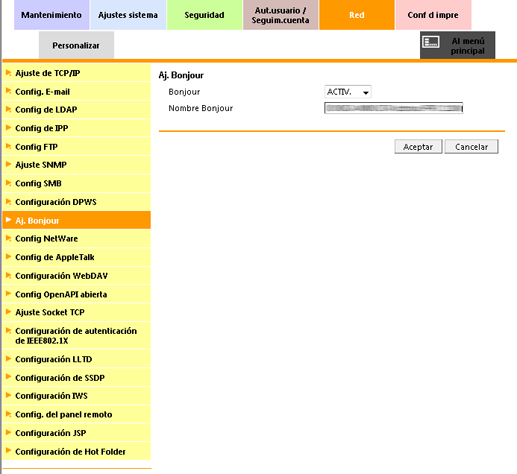This screenshot has width=517, height=474.
Task: Click arrow icon beside Configuración DPWS
Action: (9, 201)
